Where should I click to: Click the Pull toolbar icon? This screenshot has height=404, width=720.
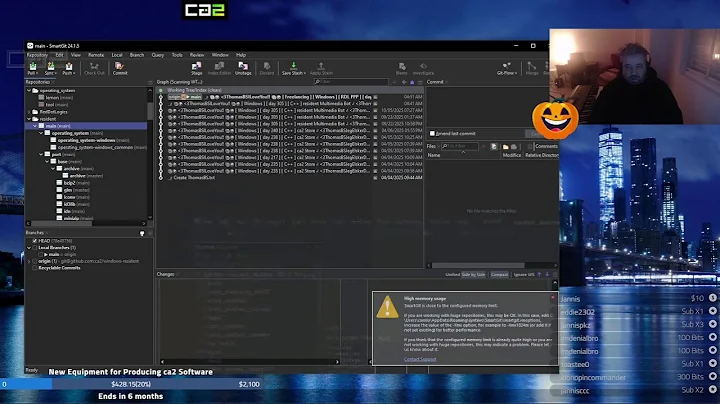click(x=33, y=68)
